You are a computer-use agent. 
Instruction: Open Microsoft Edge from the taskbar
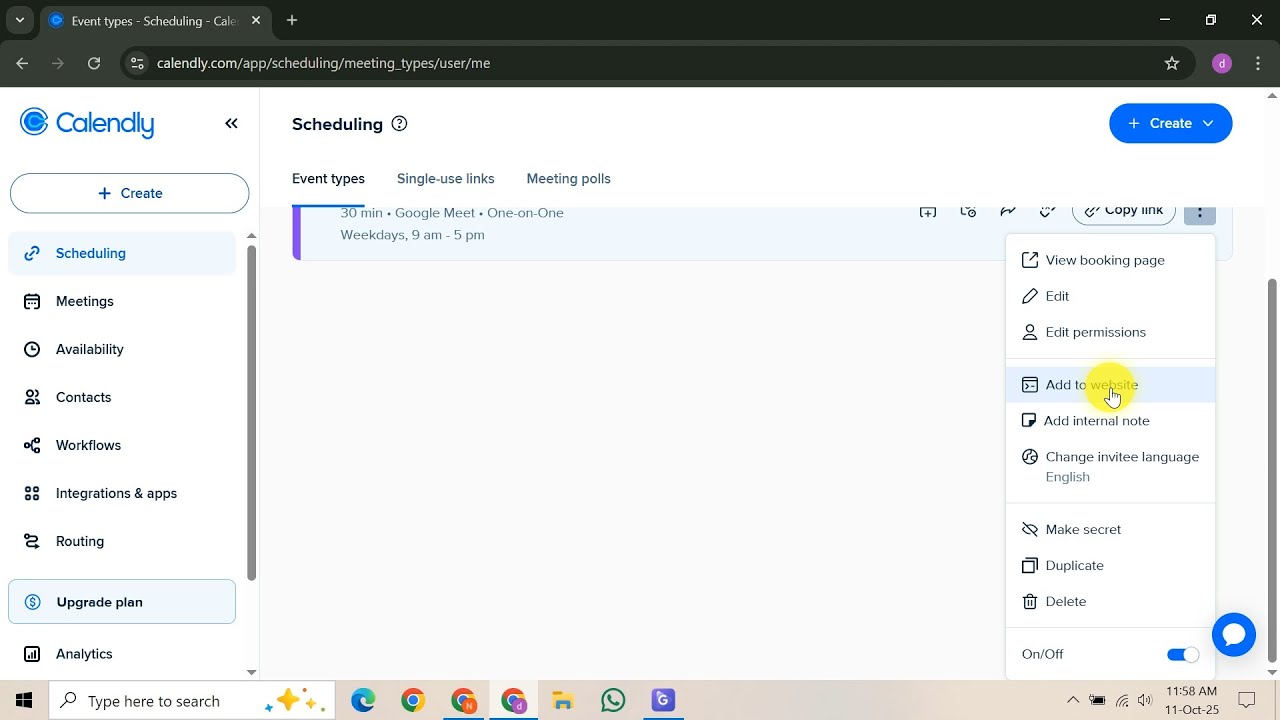tap(363, 701)
